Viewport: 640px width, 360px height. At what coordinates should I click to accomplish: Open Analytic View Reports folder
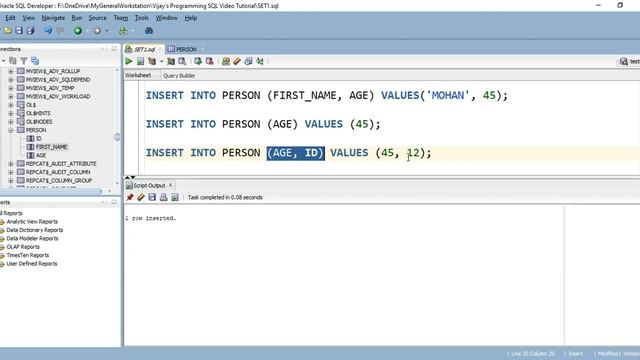click(32, 222)
